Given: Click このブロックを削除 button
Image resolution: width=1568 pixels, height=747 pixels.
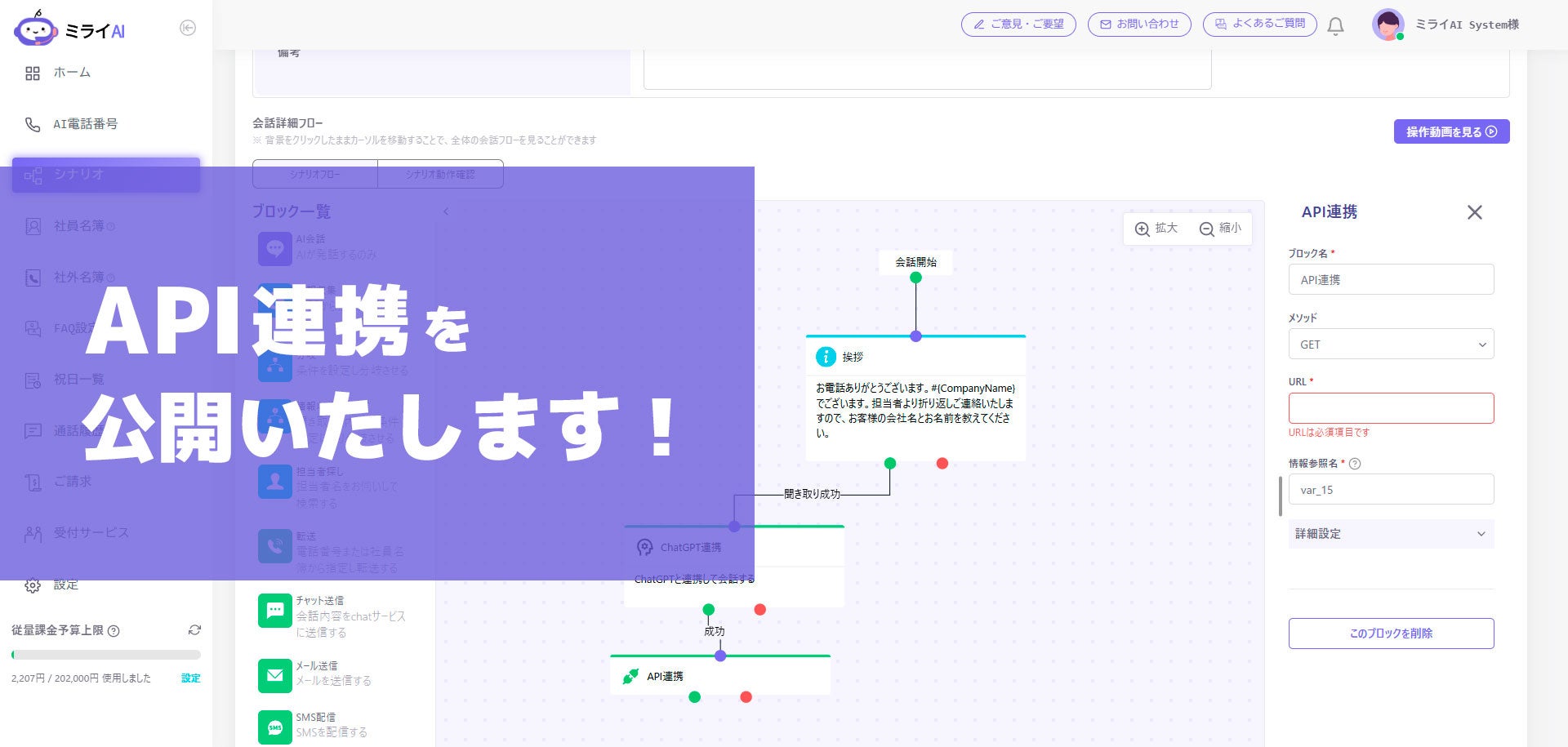Looking at the screenshot, I should 1391,634.
